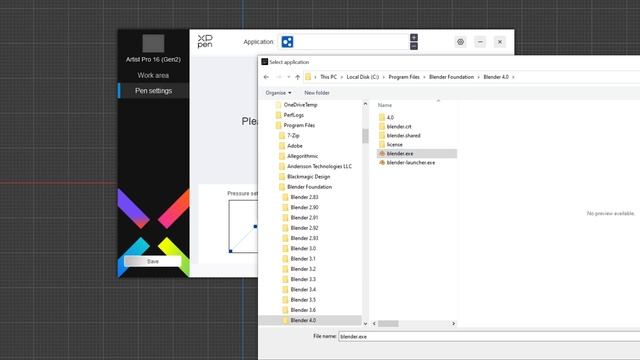
Task: Click Blender 4.0 breadcrumb in address path
Action: tap(496, 77)
